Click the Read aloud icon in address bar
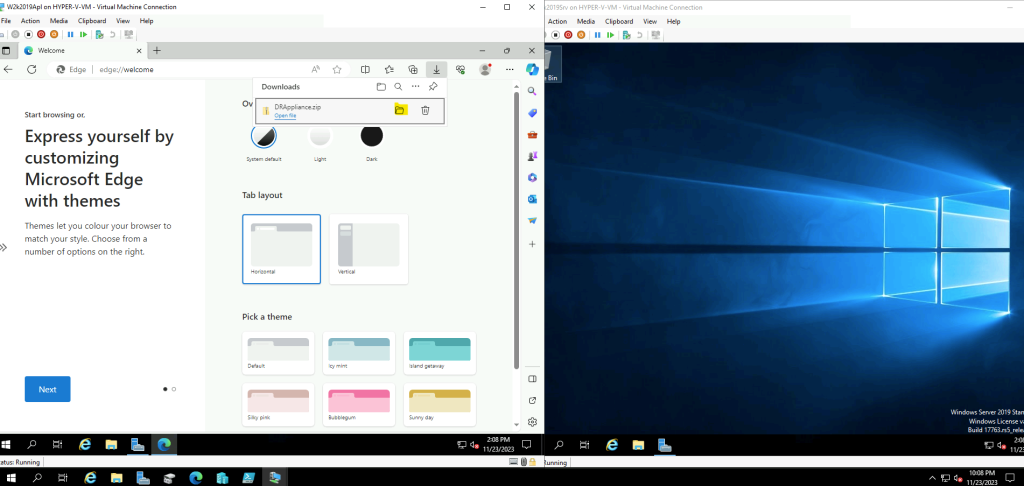The height and width of the screenshot is (486, 1024). (316, 69)
